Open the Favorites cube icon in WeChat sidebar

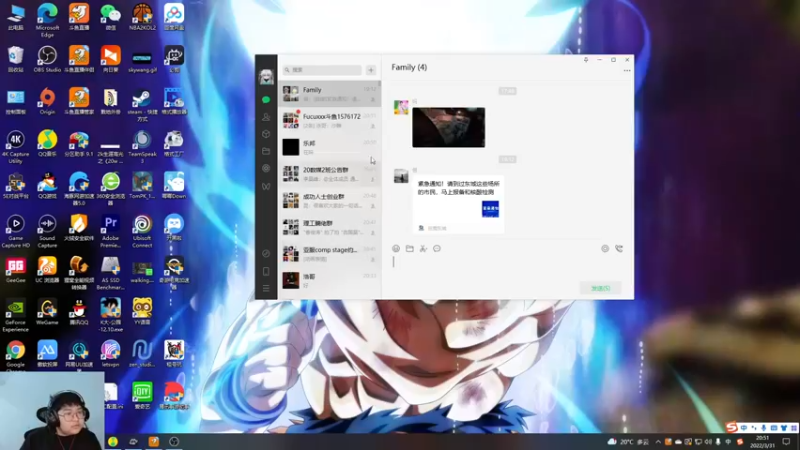tap(266, 134)
